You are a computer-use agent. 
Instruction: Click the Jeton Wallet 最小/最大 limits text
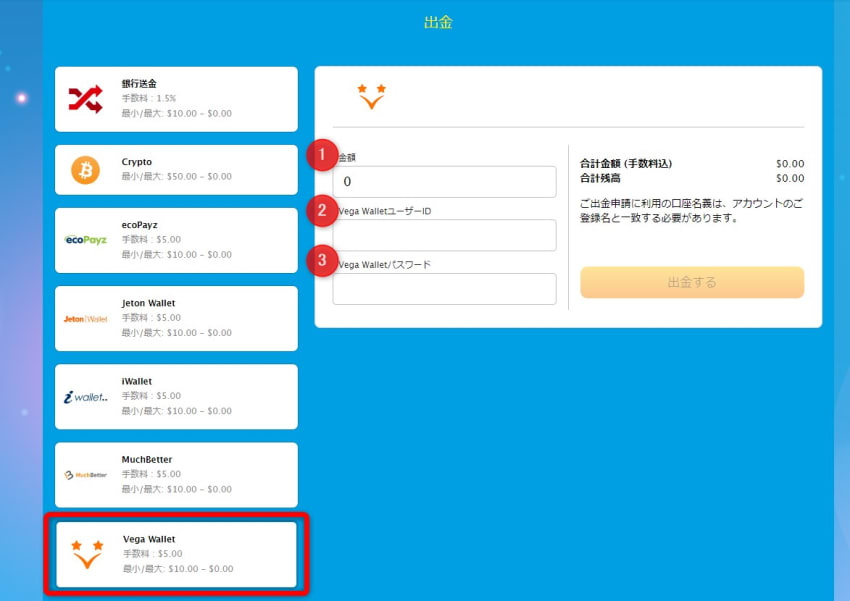pyautogui.click(x=176, y=333)
